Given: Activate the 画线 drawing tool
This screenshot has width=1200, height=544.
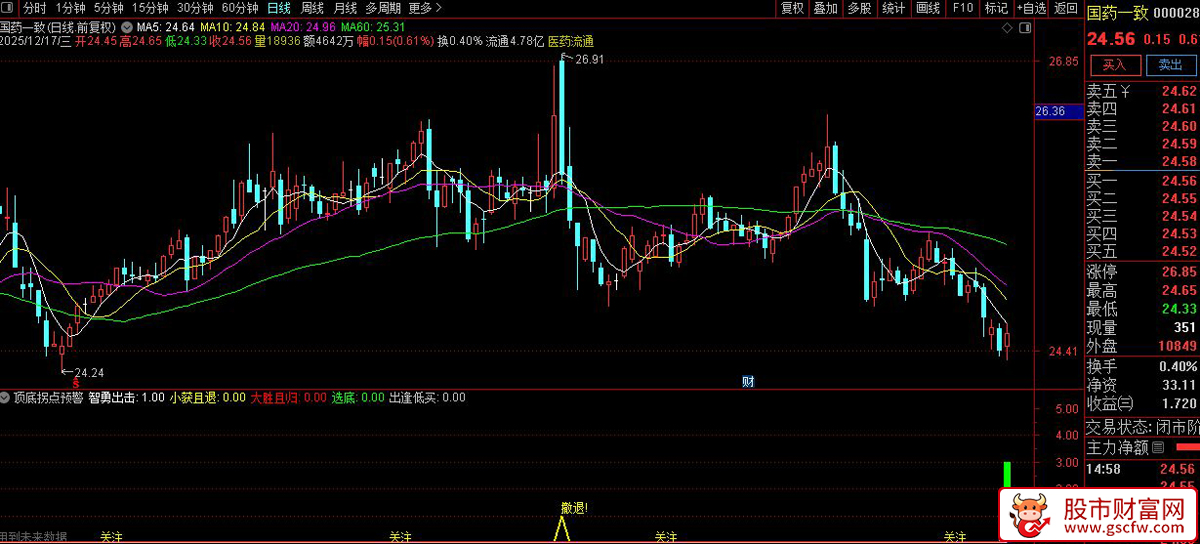Looking at the screenshot, I should [x=928, y=8].
